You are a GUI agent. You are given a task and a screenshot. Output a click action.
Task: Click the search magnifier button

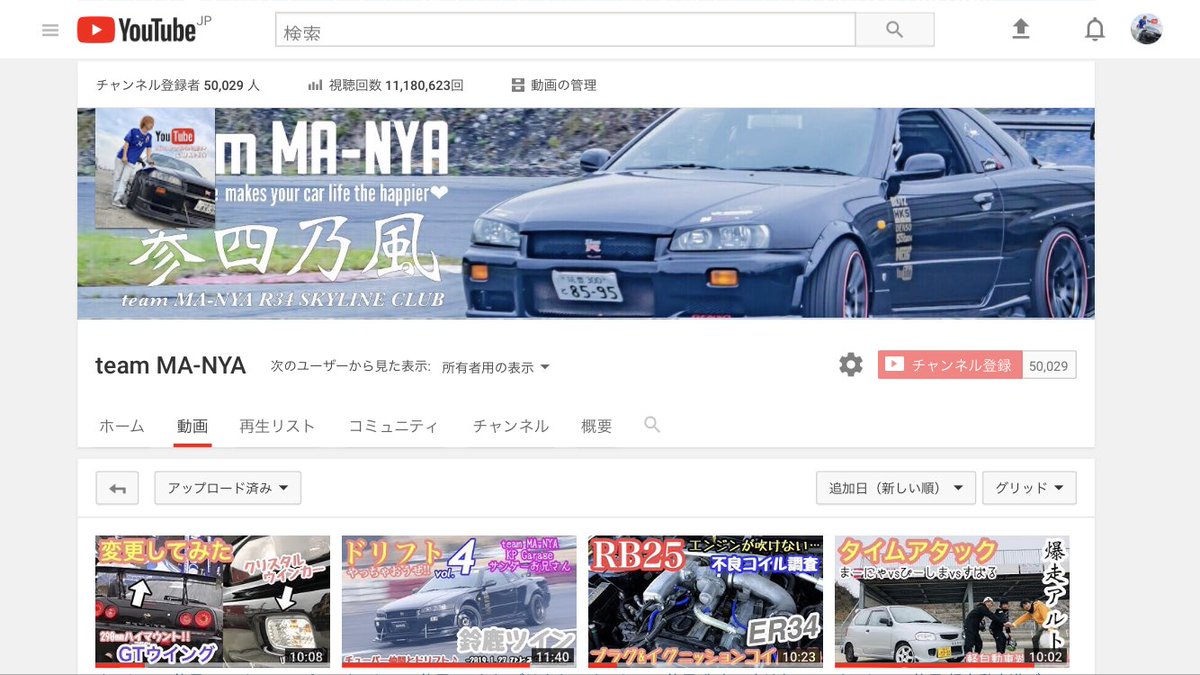pos(895,30)
